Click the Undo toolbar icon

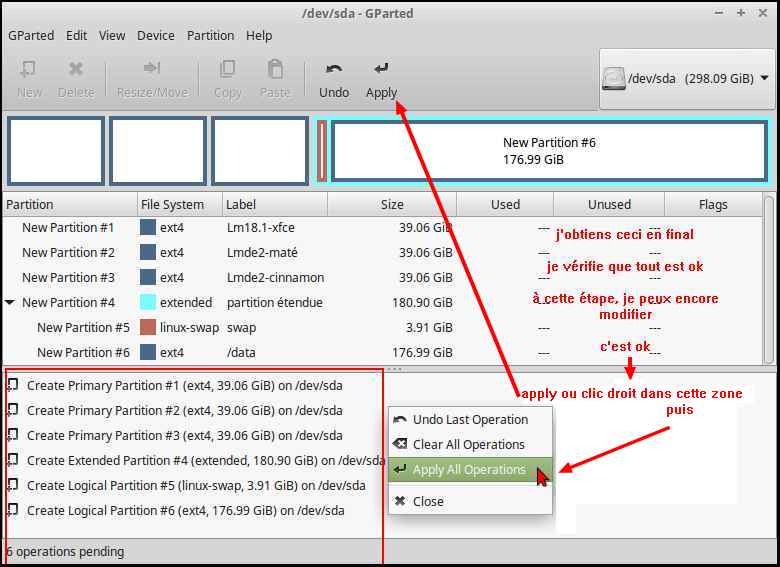(x=334, y=70)
